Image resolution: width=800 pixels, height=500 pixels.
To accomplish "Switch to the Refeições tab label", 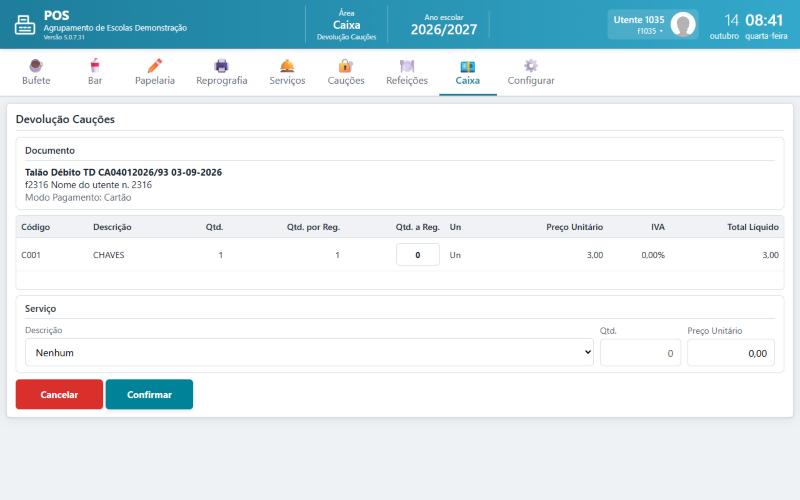I will (x=407, y=81).
